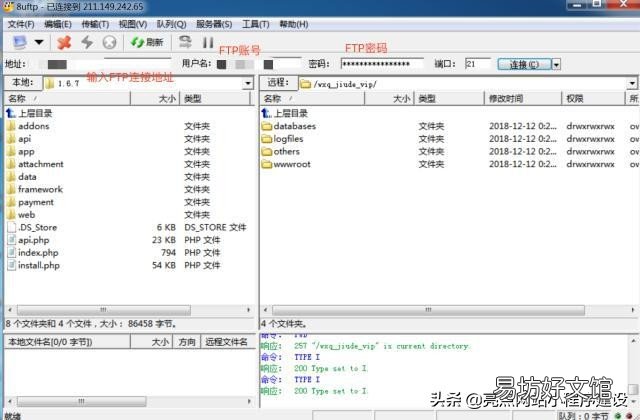The image size is (640, 420).
Task: Open the 帮助(H) menu
Action: tap(293, 24)
